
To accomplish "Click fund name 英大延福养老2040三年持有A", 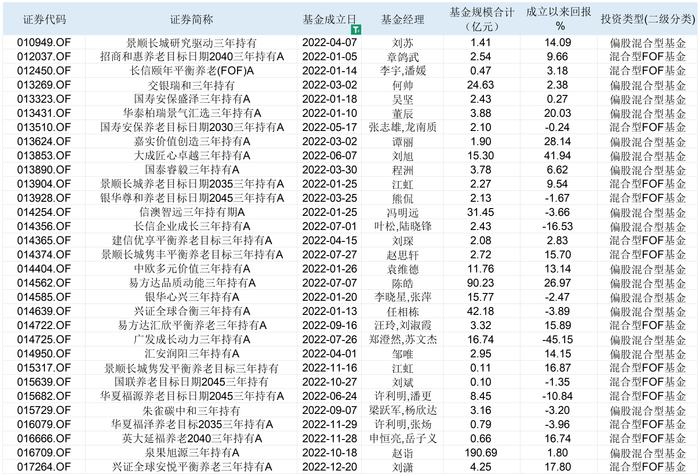I will [x=192, y=438].
